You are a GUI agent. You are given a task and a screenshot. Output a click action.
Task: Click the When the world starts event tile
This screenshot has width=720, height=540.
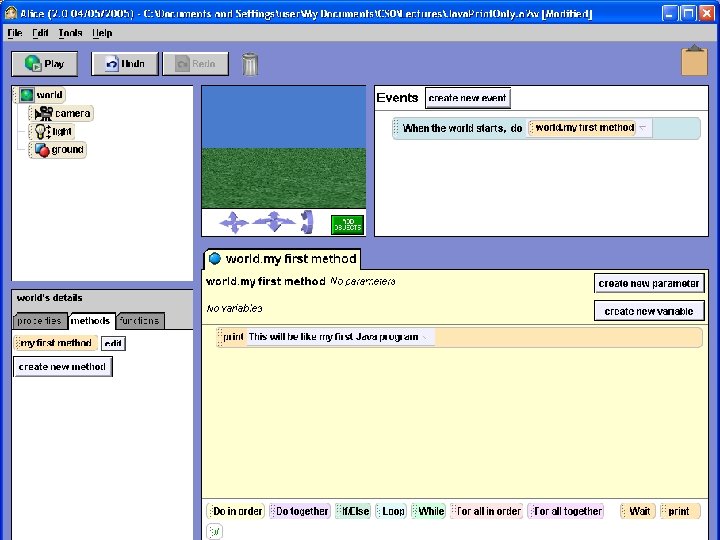pos(546,128)
